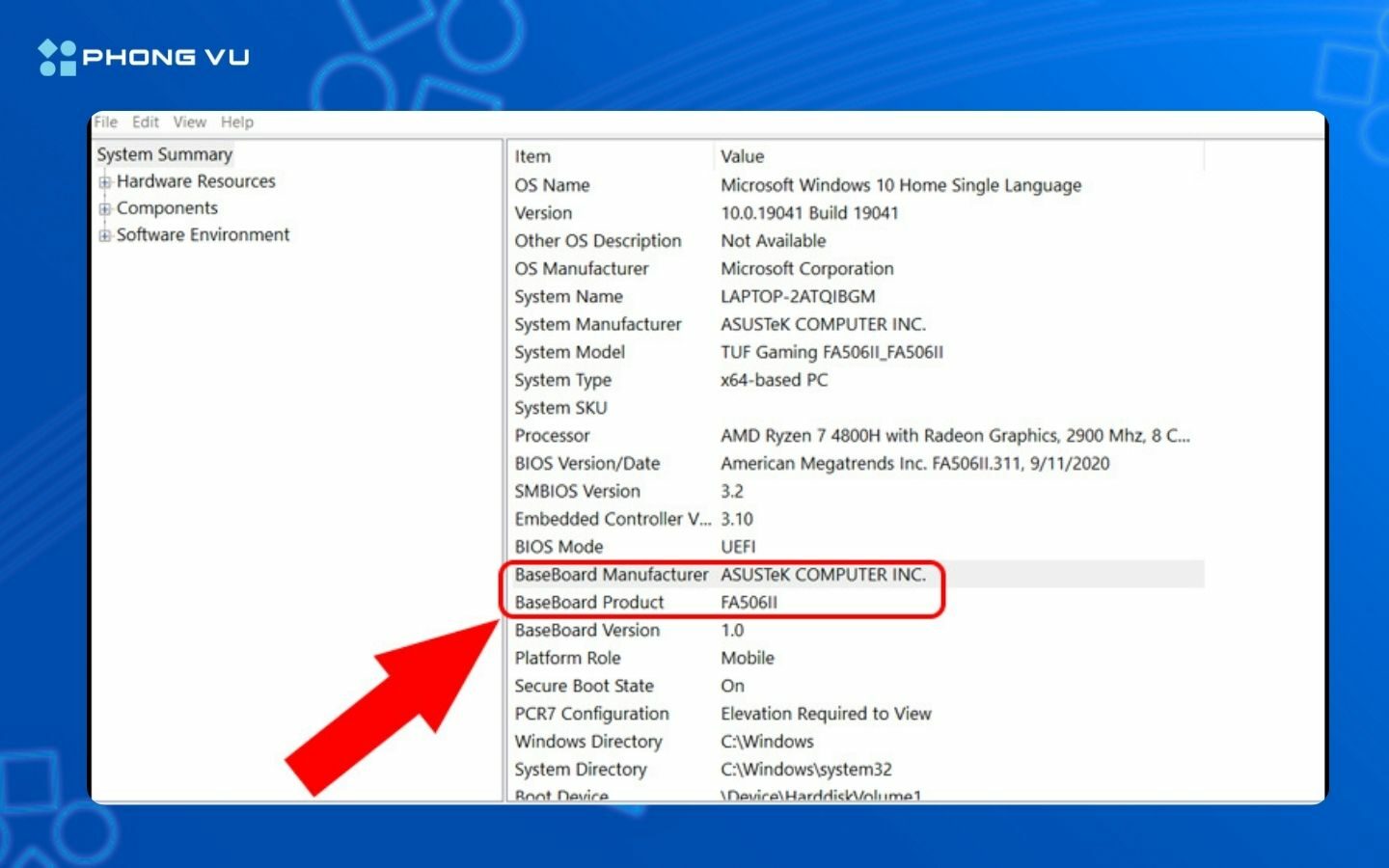This screenshot has width=1389, height=868.
Task: Open the File menu
Action: (105, 122)
